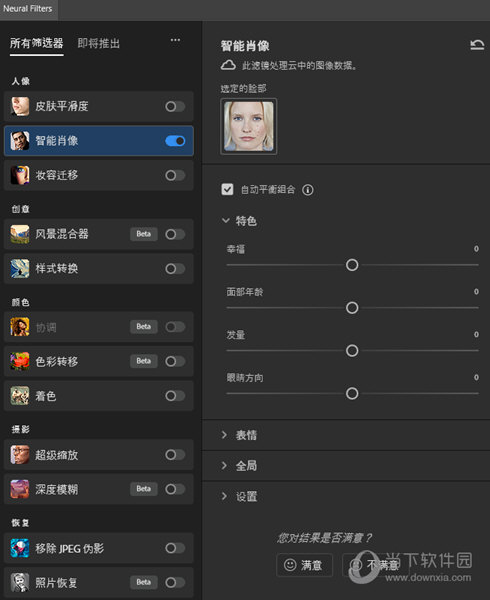Viewport: 490px width, 600px height.
Task: Expand the 全局 section
Action: coord(225,465)
